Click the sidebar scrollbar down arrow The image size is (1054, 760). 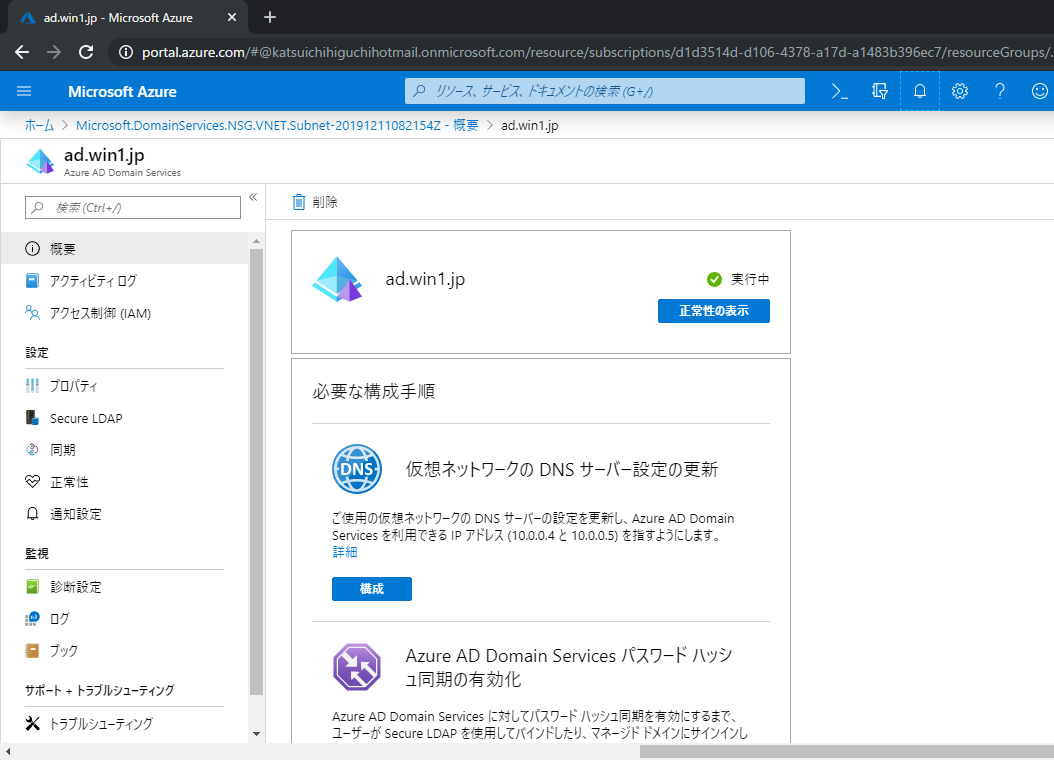[256, 734]
